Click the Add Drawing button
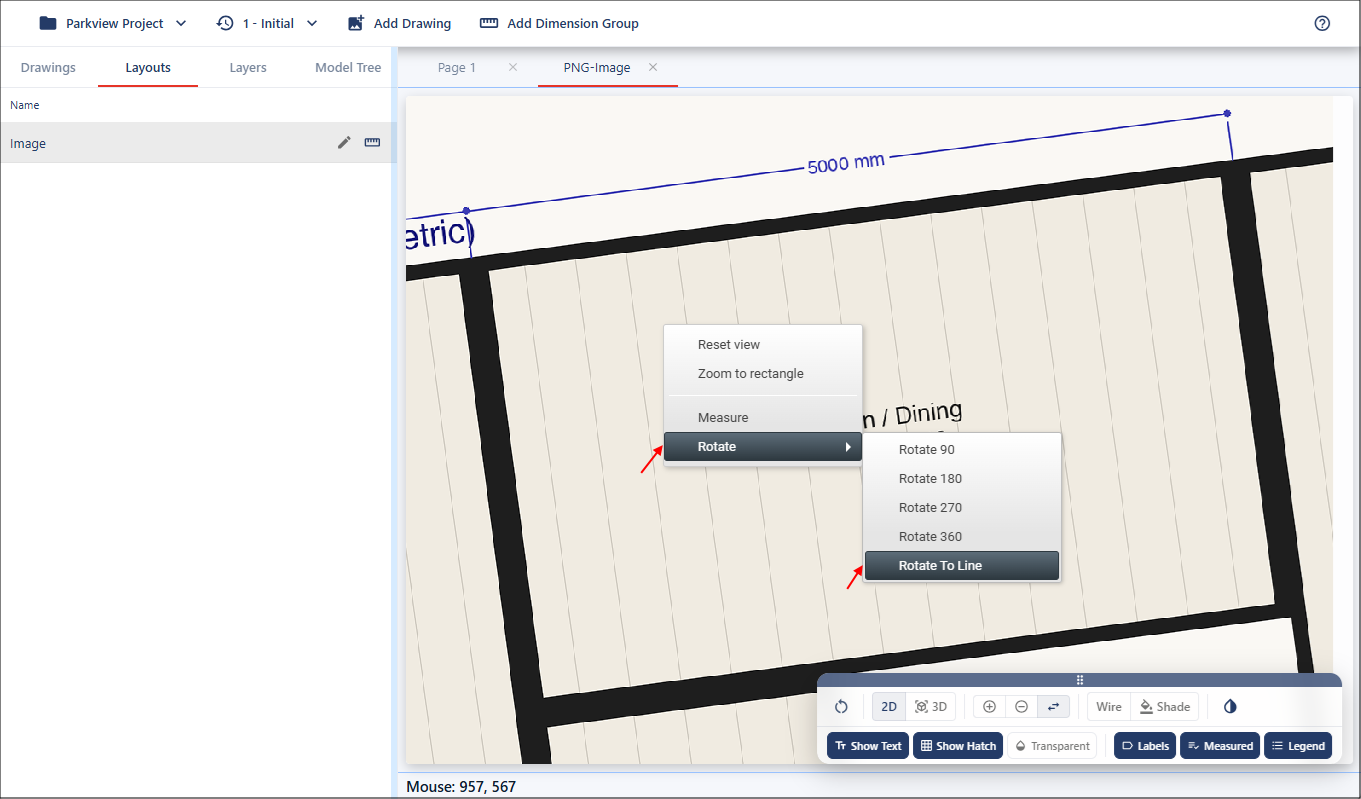 coord(399,23)
